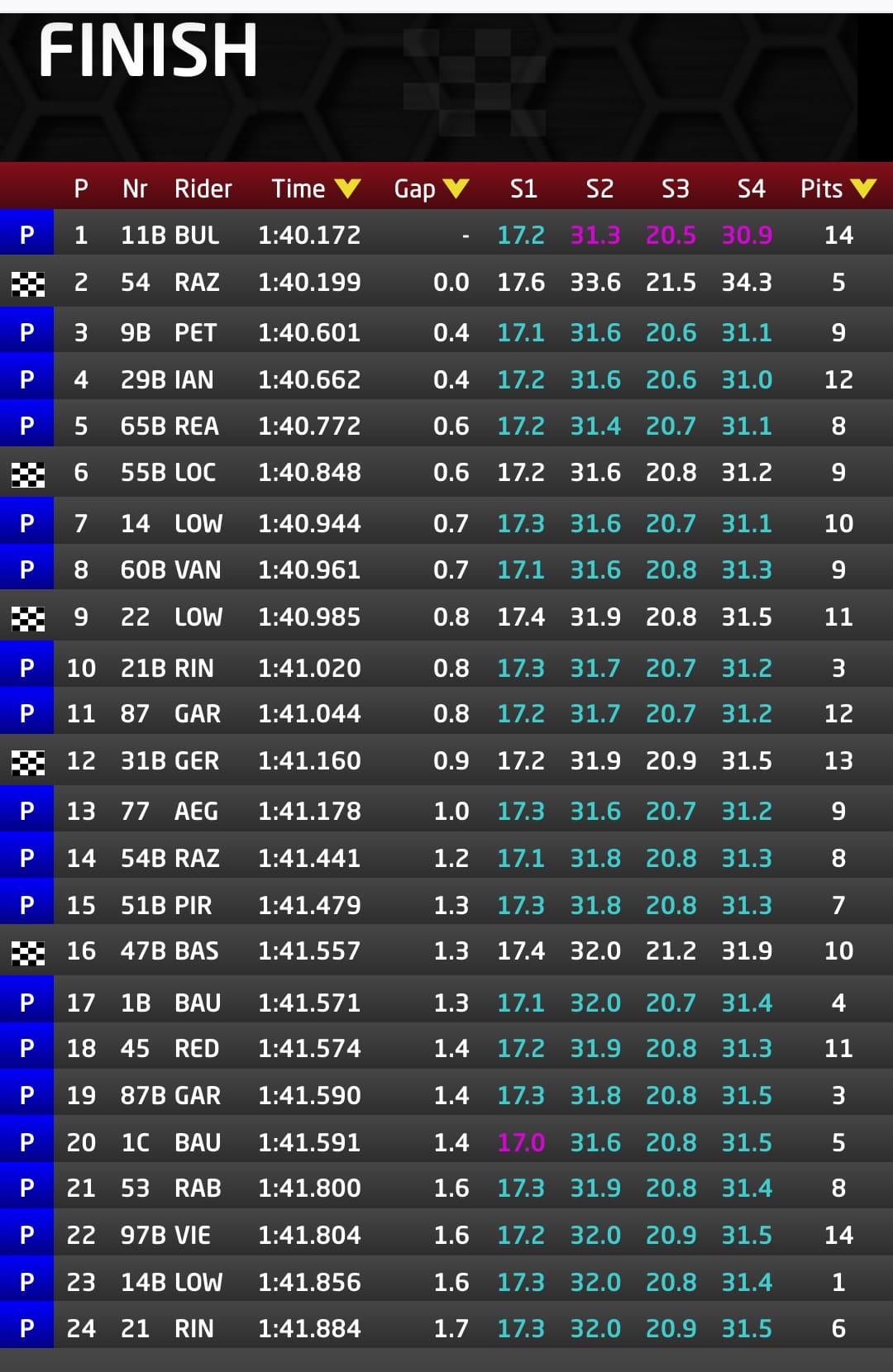The height and width of the screenshot is (1372, 893).
Task: Click the P position column header
Action: click(x=80, y=188)
